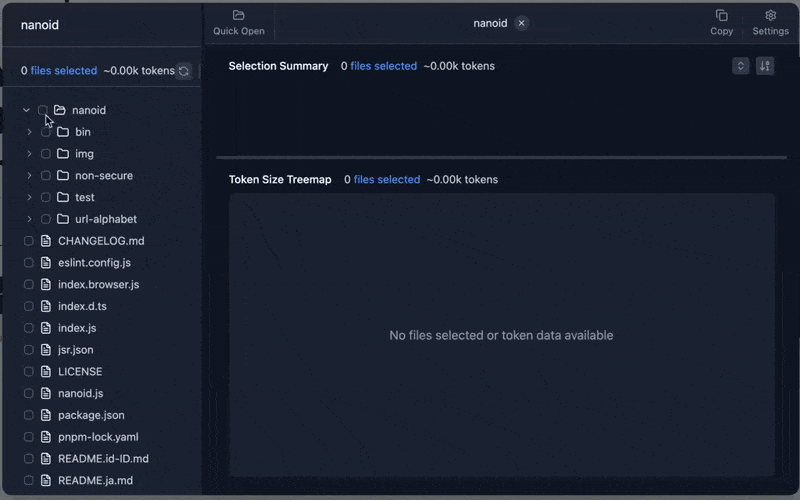This screenshot has width=800, height=500.
Task: Click the package.json file icon
Action: pyautogui.click(x=46, y=415)
